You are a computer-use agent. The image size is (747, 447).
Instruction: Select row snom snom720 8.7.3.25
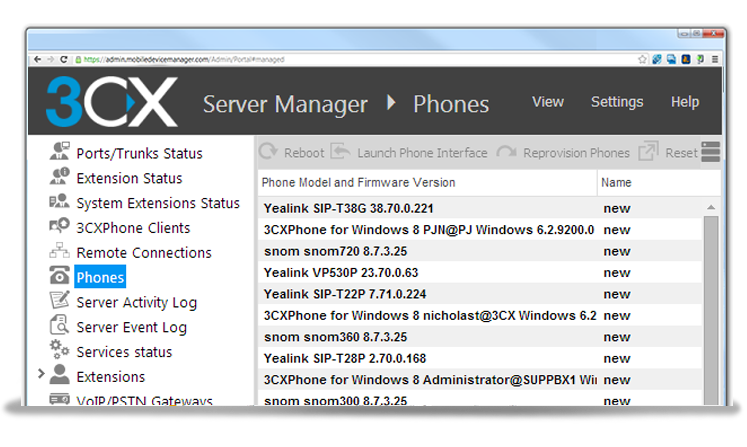(x=480, y=251)
